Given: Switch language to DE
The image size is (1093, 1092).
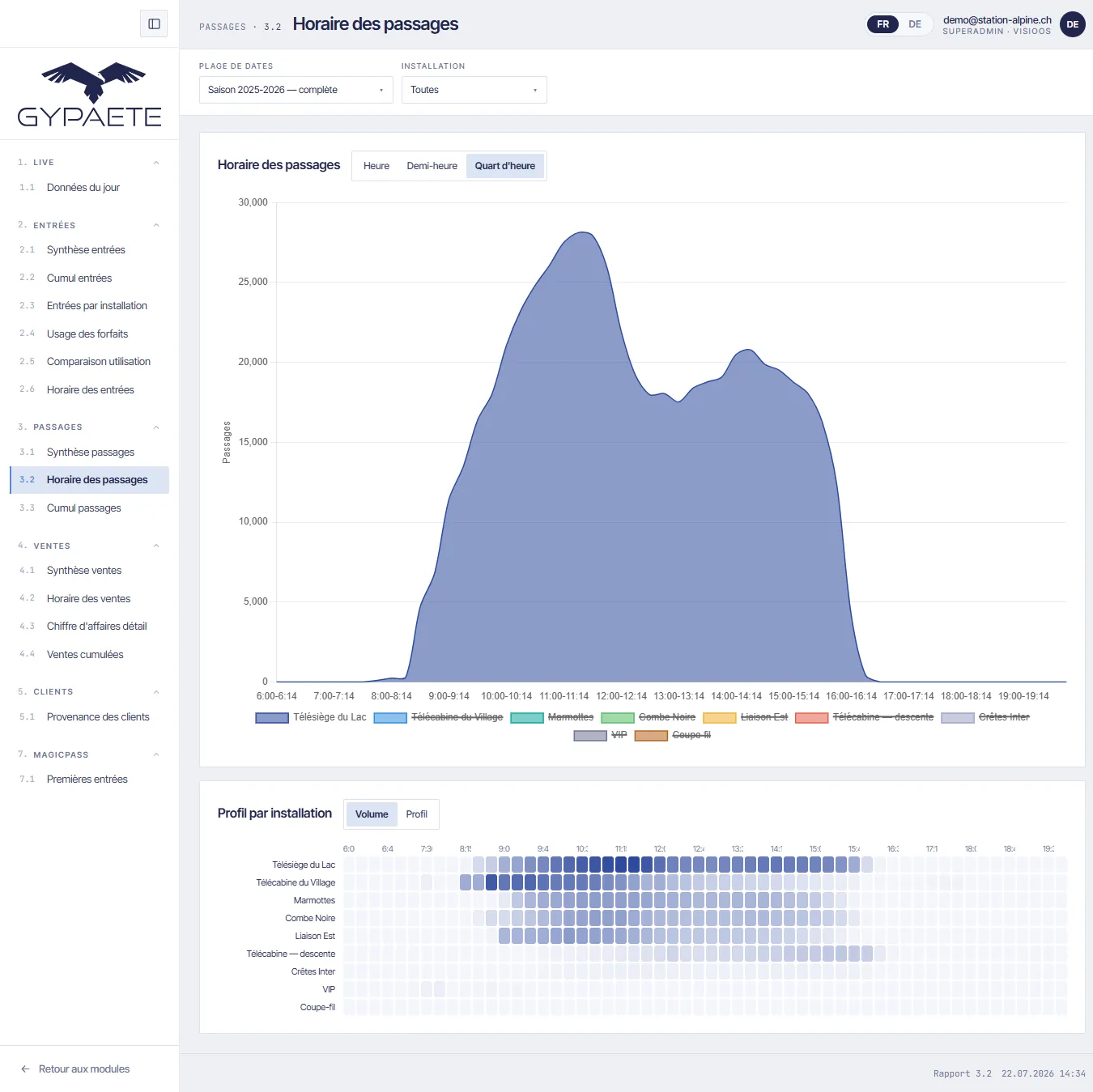Looking at the screenshot, I should [915, 24].
